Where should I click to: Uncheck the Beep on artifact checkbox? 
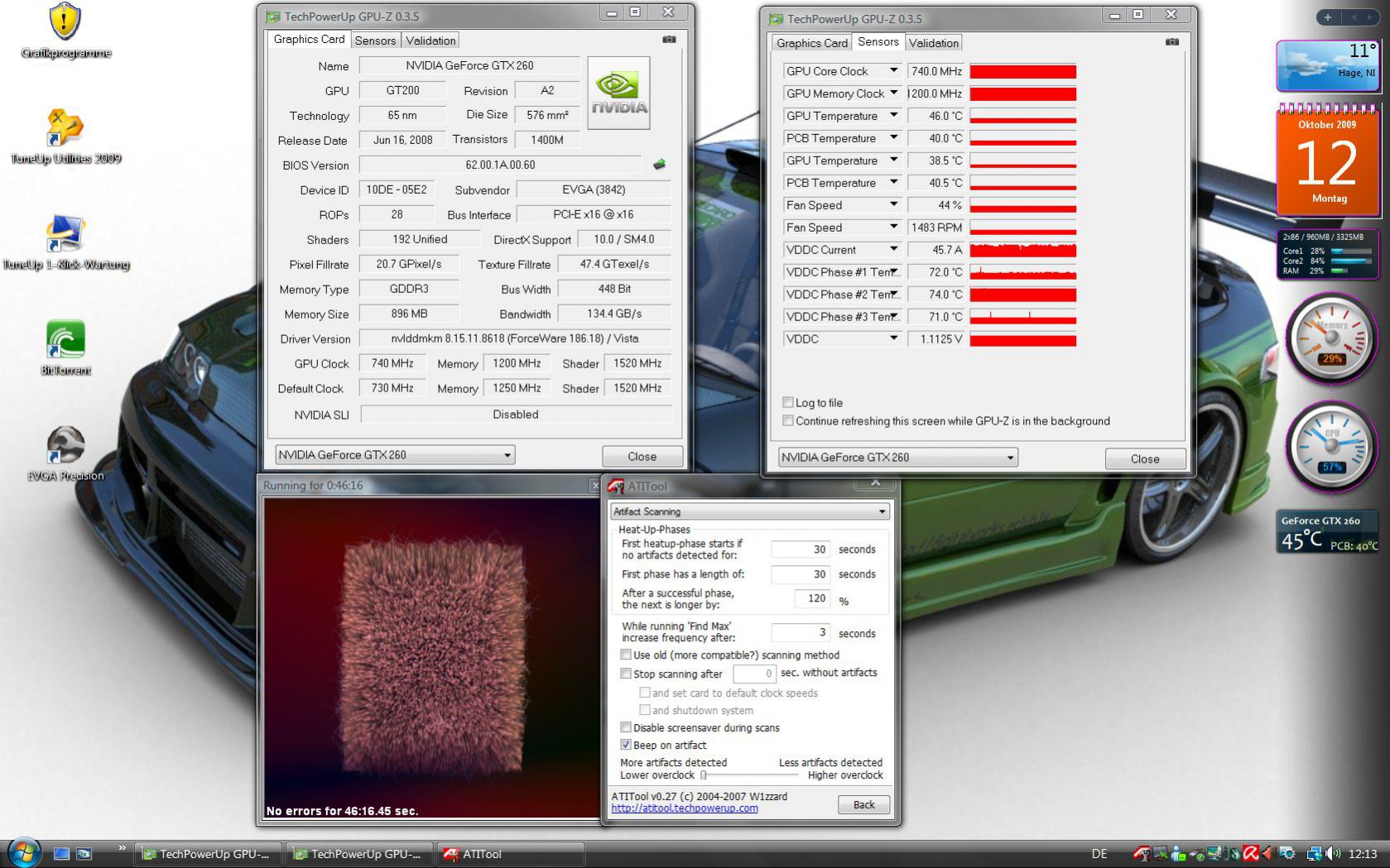[x=626, y=745]
